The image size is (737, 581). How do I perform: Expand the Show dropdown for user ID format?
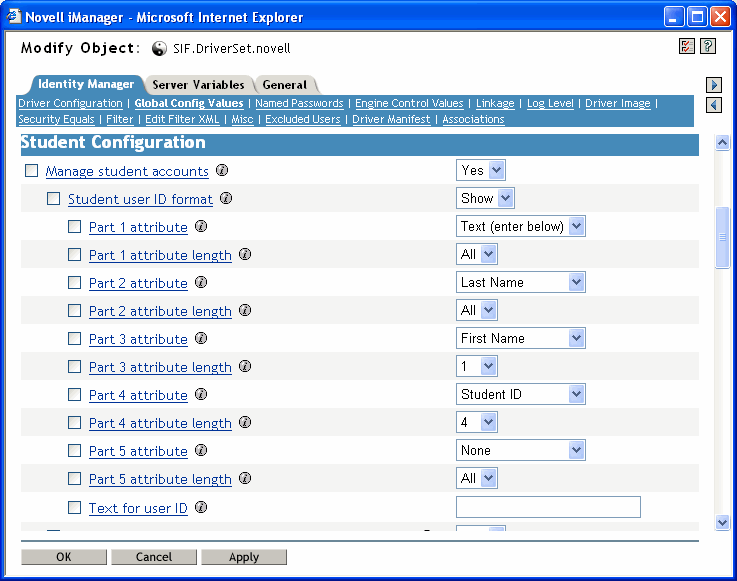[x=485, y=198]
